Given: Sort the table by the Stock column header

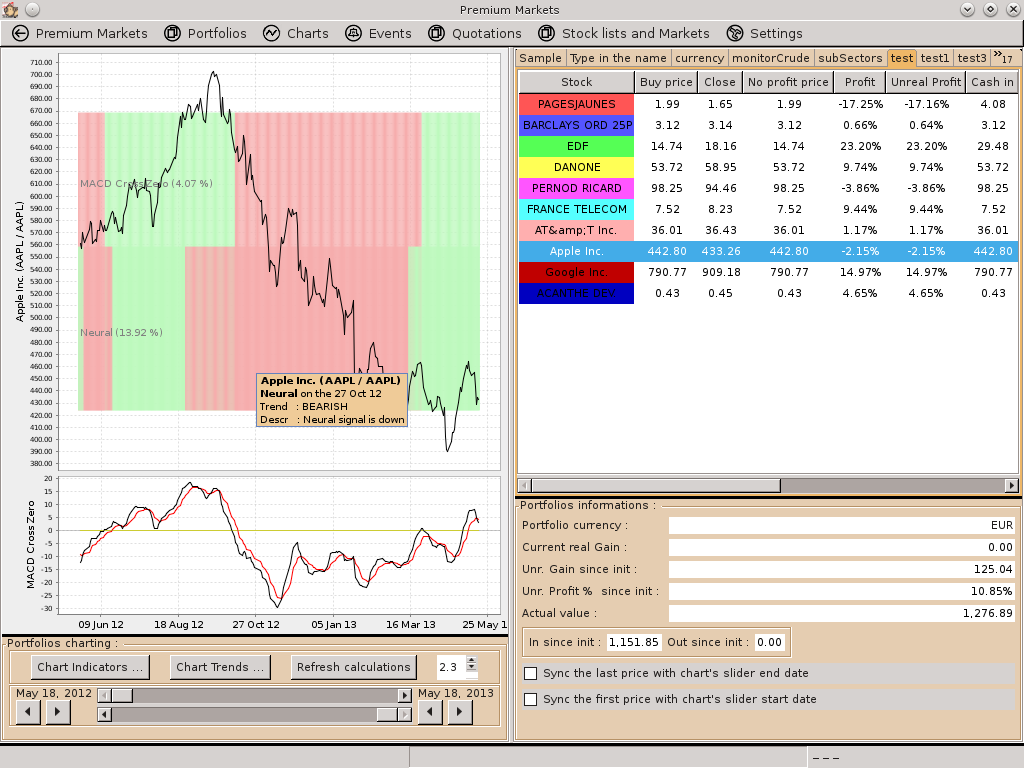Looking at the screenshot, I should coord(577,82).
